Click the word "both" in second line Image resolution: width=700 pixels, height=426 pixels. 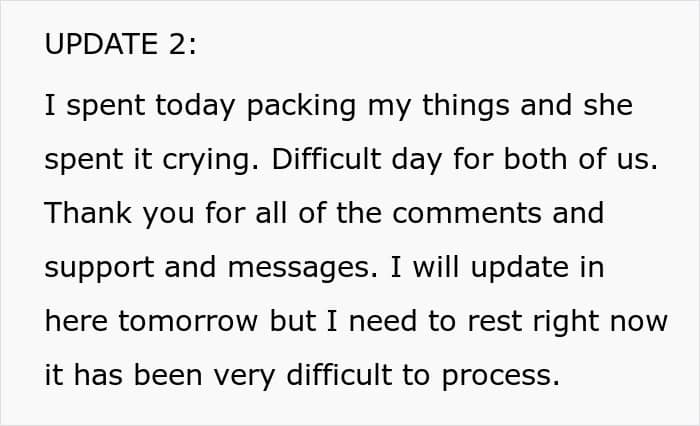(x=535, y=159)
